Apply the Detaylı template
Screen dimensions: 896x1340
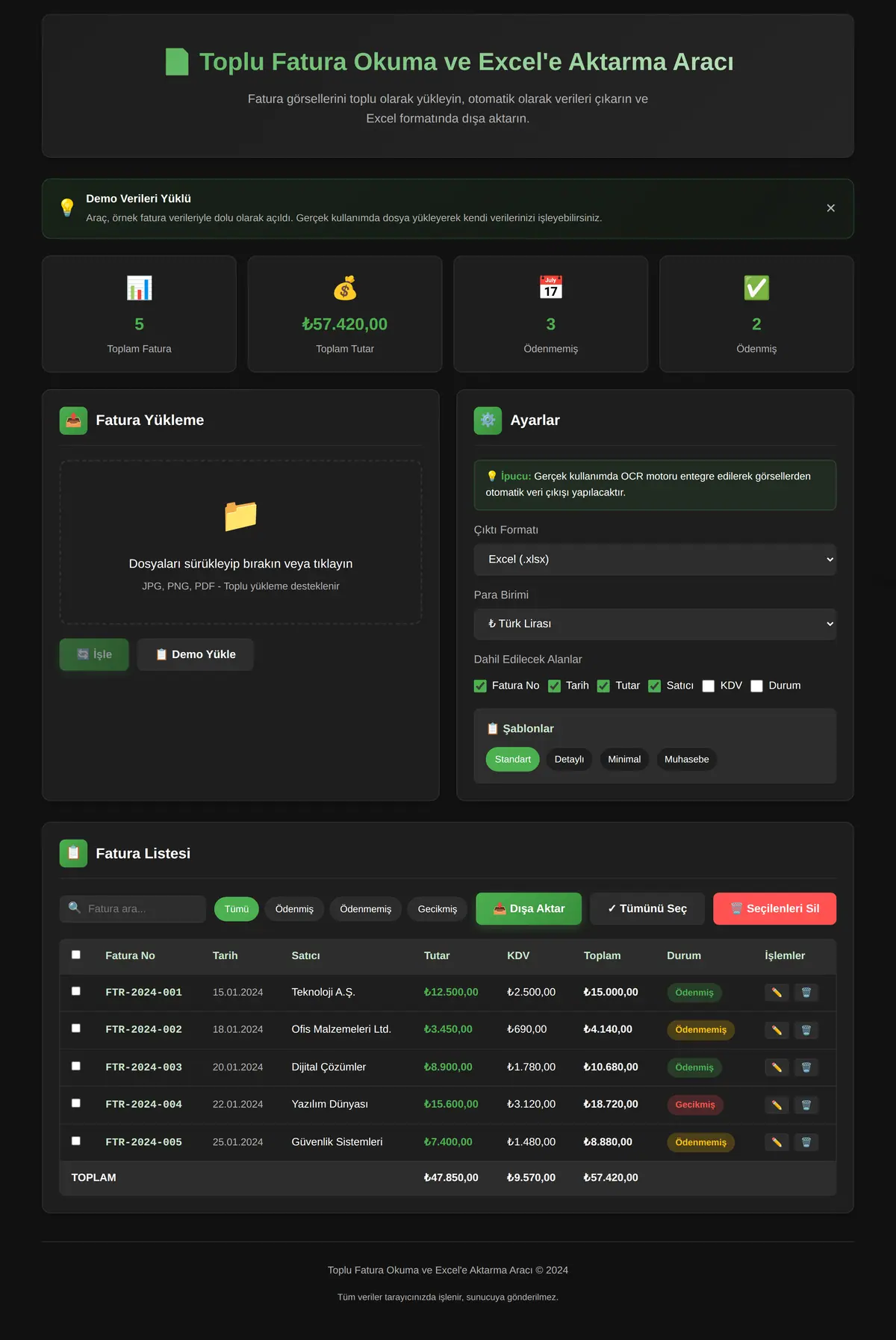(570, 760)
